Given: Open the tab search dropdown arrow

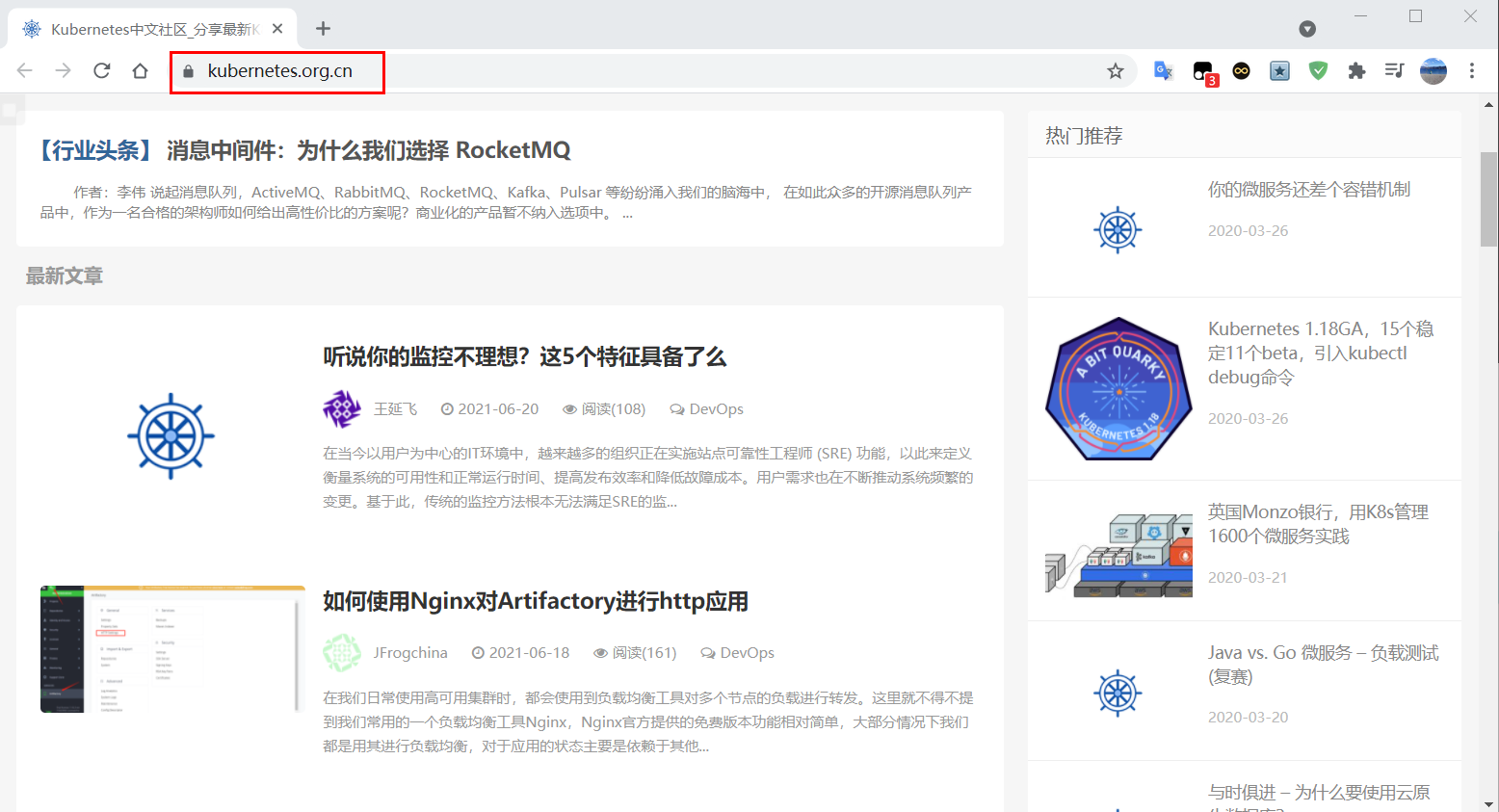Looking at the screenshot, I should 1307,29.
